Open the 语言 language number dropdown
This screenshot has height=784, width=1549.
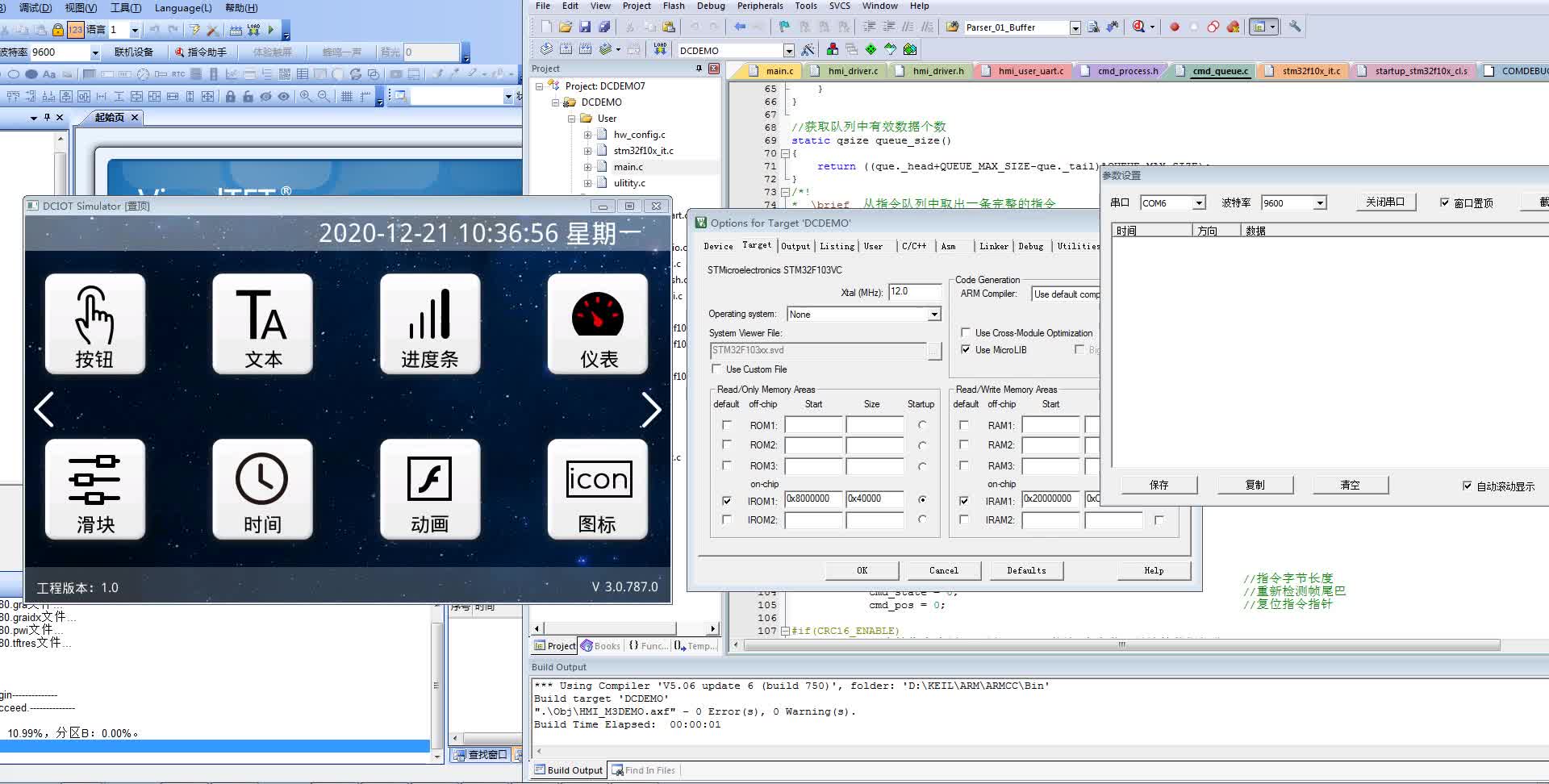pyautogui.click(x=134, y=30)
